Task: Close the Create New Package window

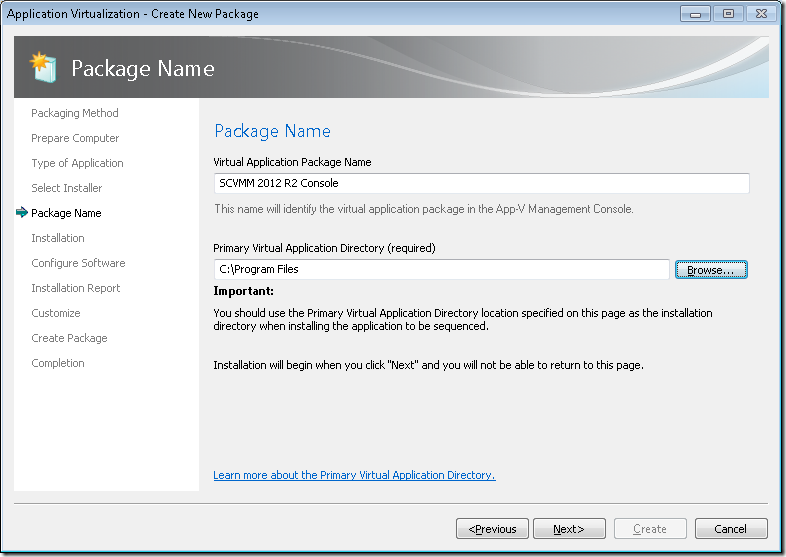Action: (x=761, y=14)
